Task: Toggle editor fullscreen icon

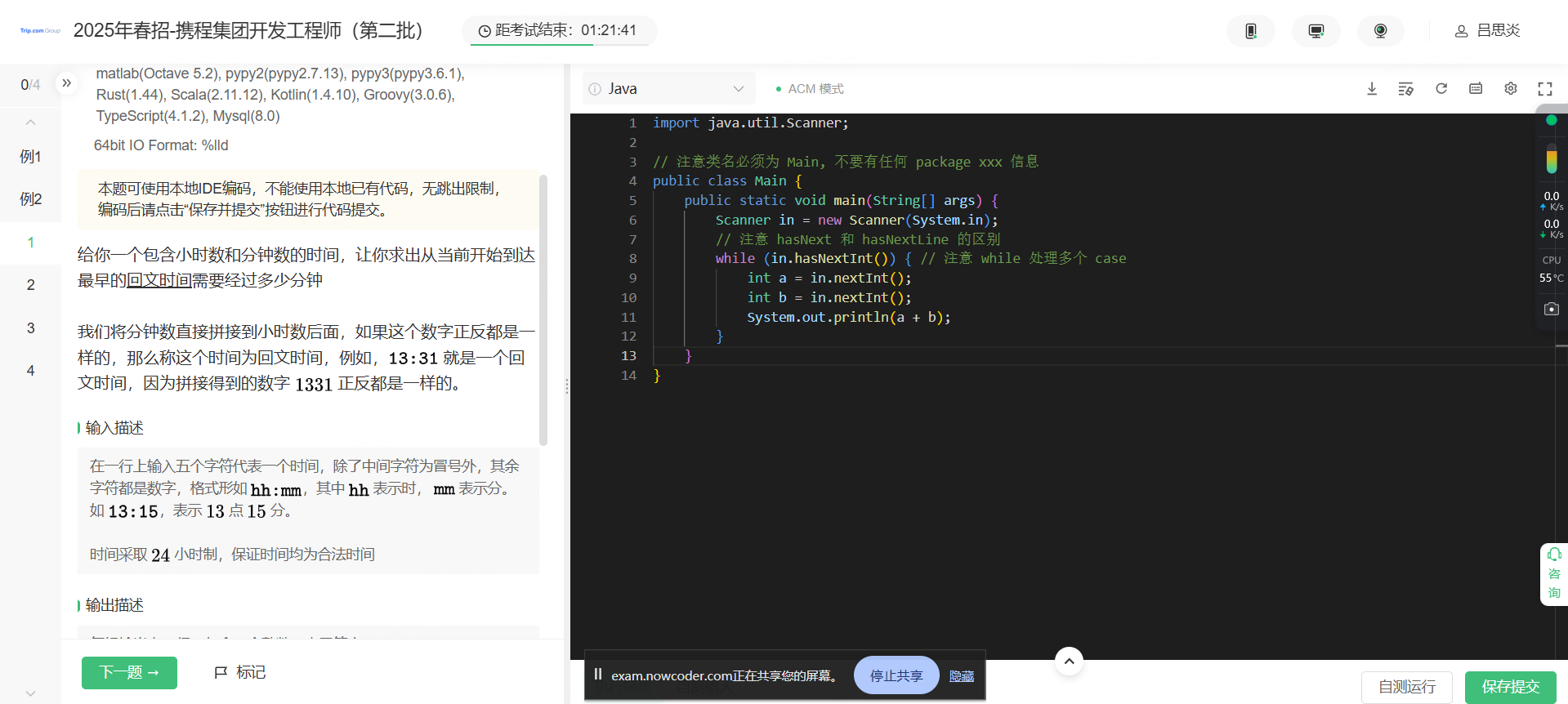Action: click(1545, 88)
